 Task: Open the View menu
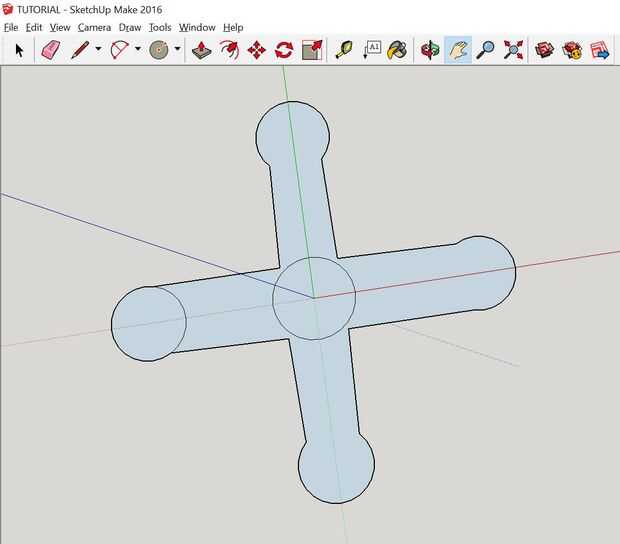pyautogui.click(x=60, y=27)
